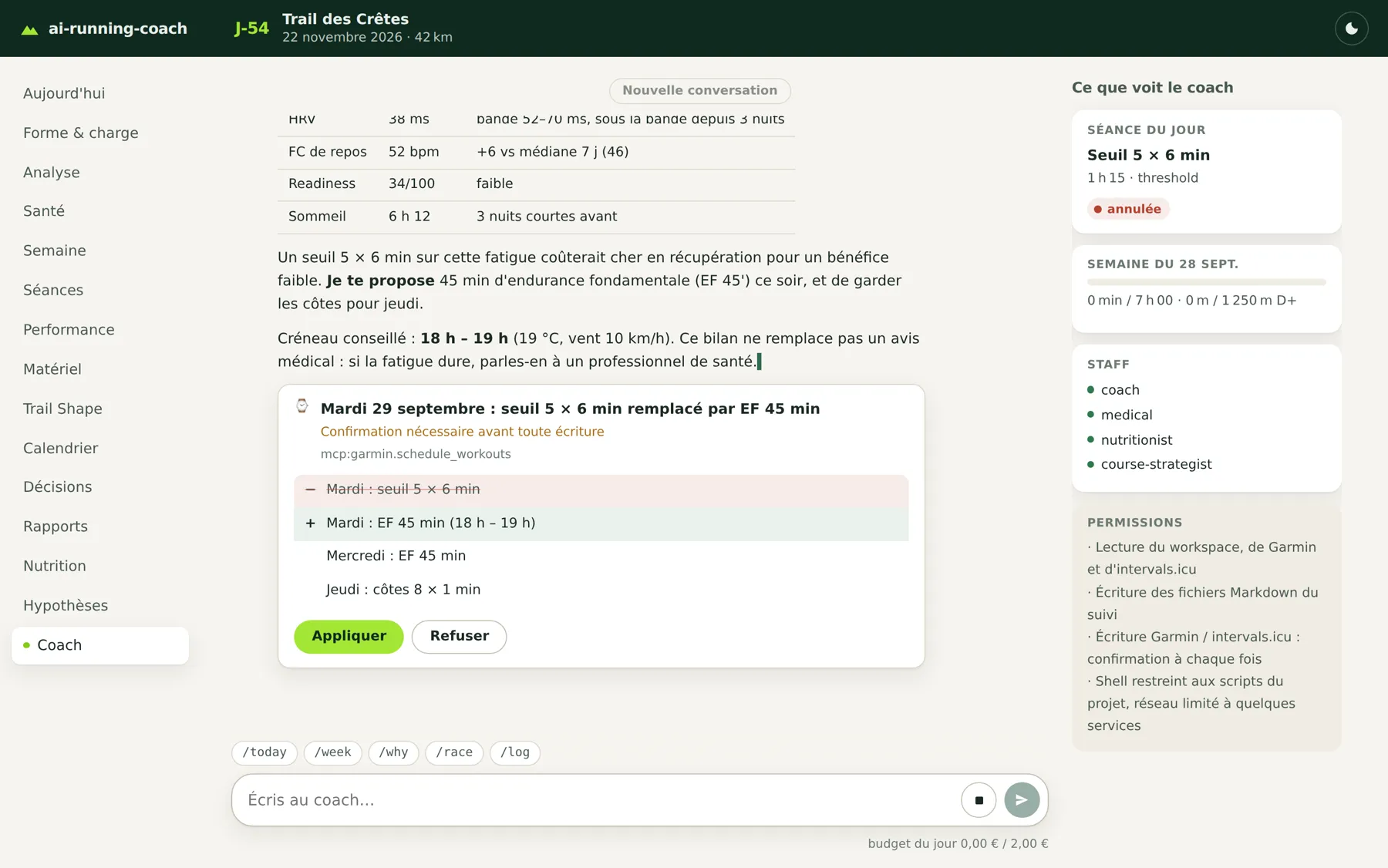Click the Trail des Crêtes race title
Viewport: 1388px width, 868px height.
(x=345, y=19)
